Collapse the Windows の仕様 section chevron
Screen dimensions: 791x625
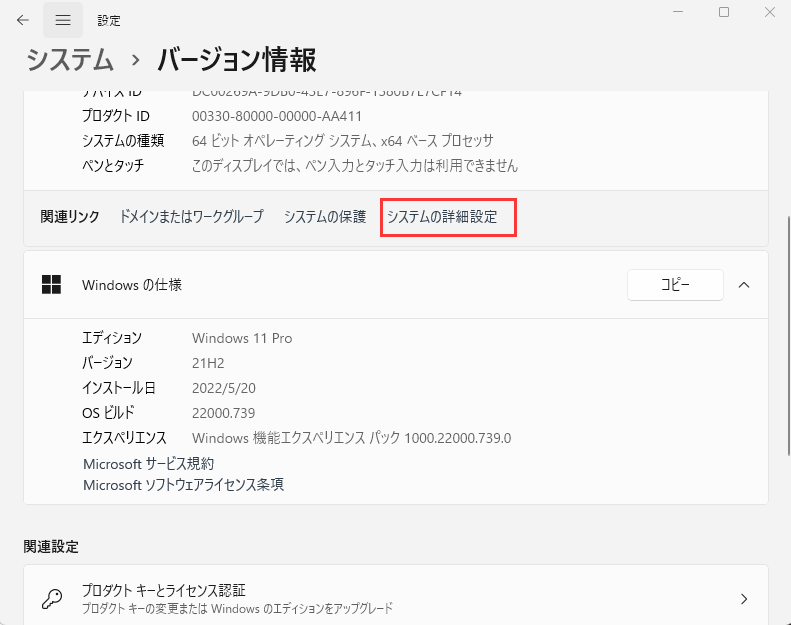(743, 285)
